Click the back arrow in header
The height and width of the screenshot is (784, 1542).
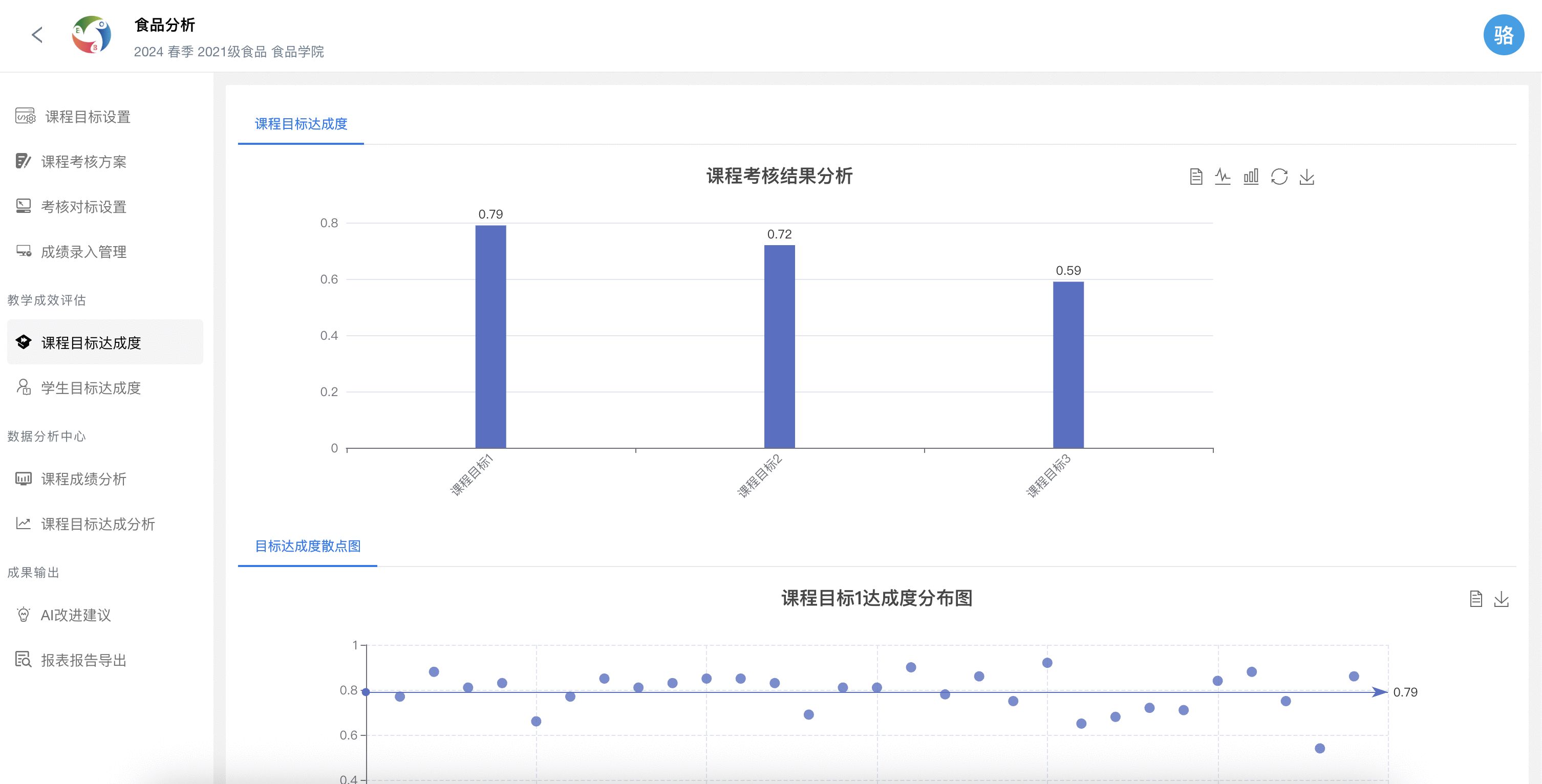tap(37, 35)
